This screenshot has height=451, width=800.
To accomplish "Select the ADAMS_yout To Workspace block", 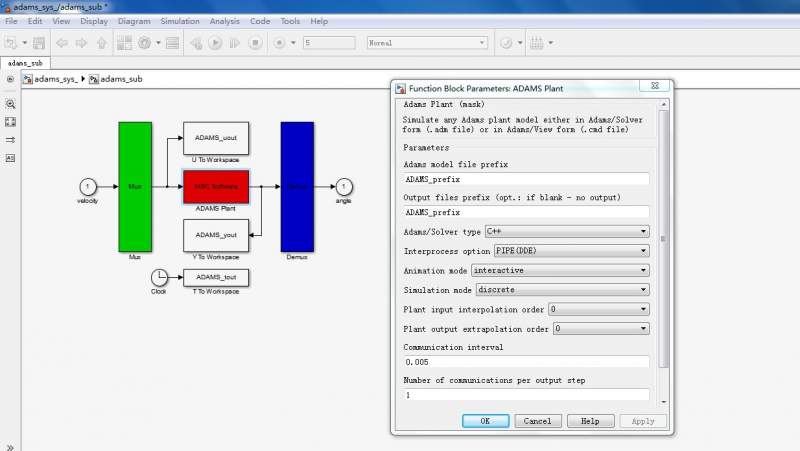I will tap(216, 235).
